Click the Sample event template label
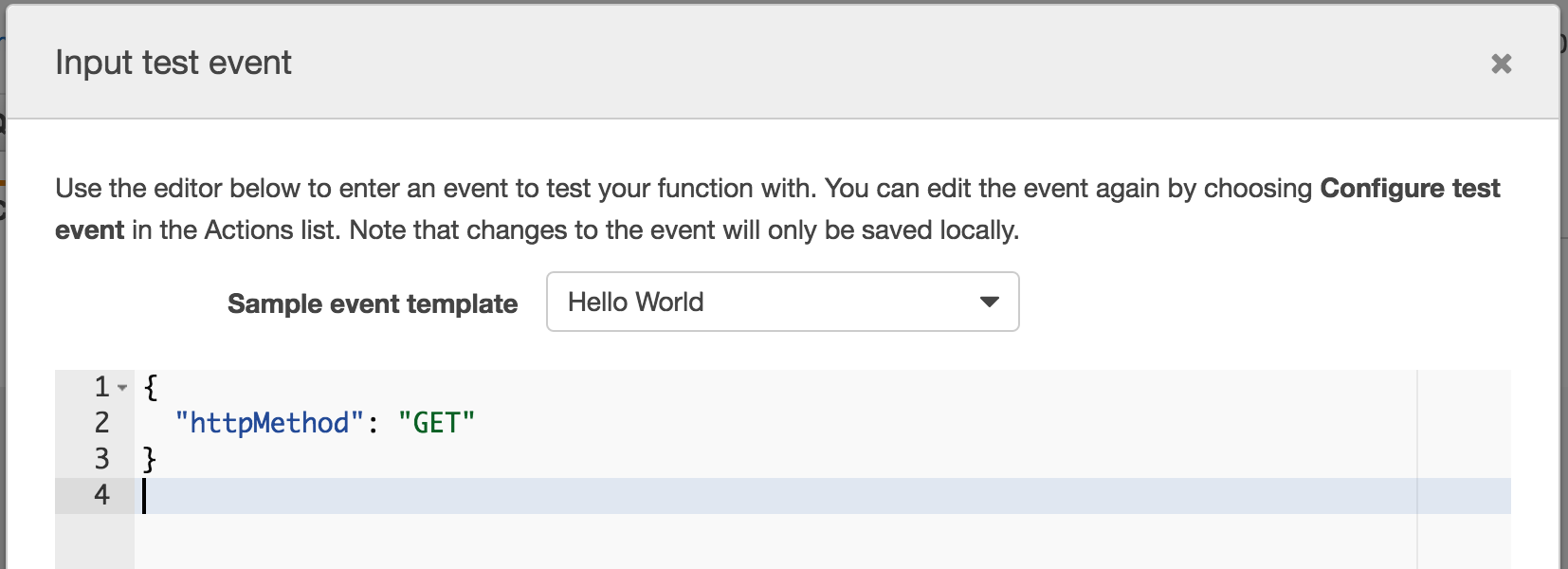 (x=373, y=303)
